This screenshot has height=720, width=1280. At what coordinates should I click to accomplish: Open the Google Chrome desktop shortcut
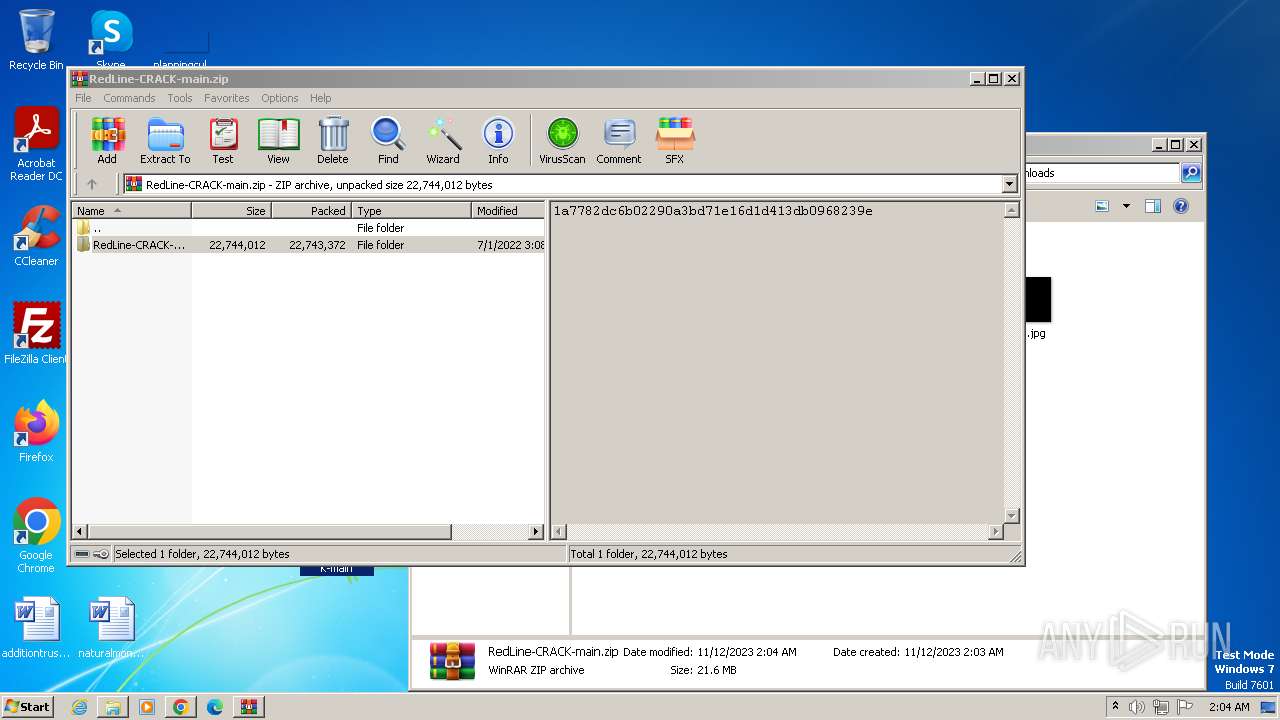point(36,536)
